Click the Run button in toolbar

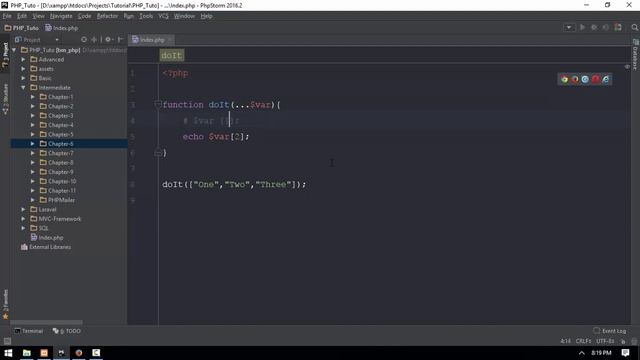[x=582, y=27]
